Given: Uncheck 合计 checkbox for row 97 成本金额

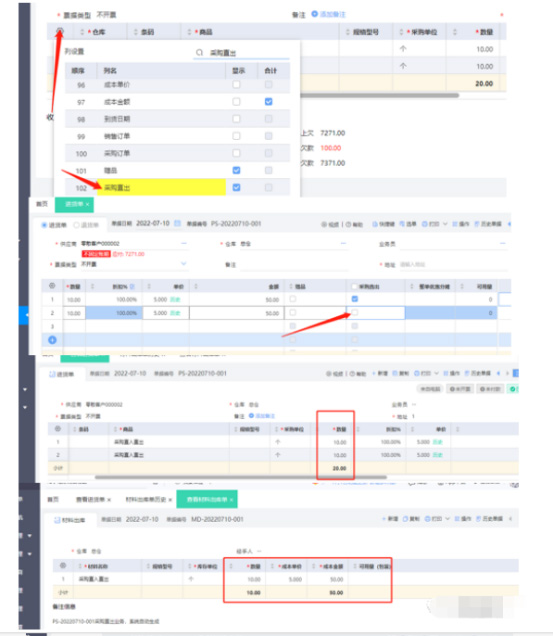Looking at the screenshot, I should 268,101.
